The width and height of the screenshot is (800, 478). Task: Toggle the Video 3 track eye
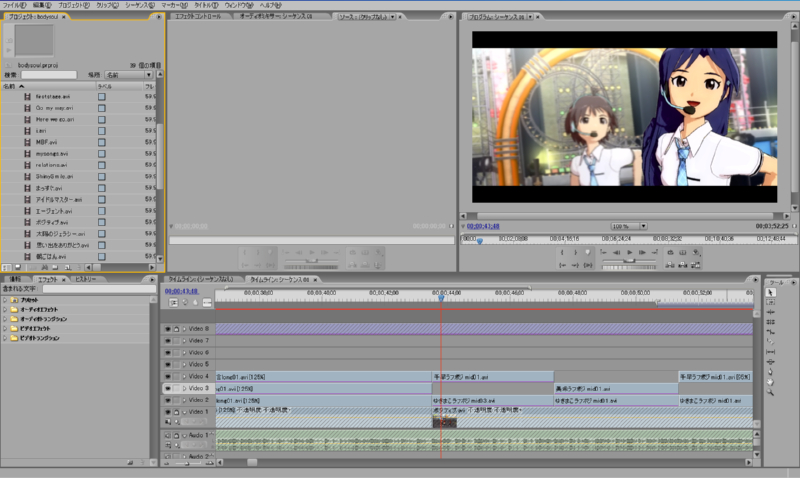[168, 388]
